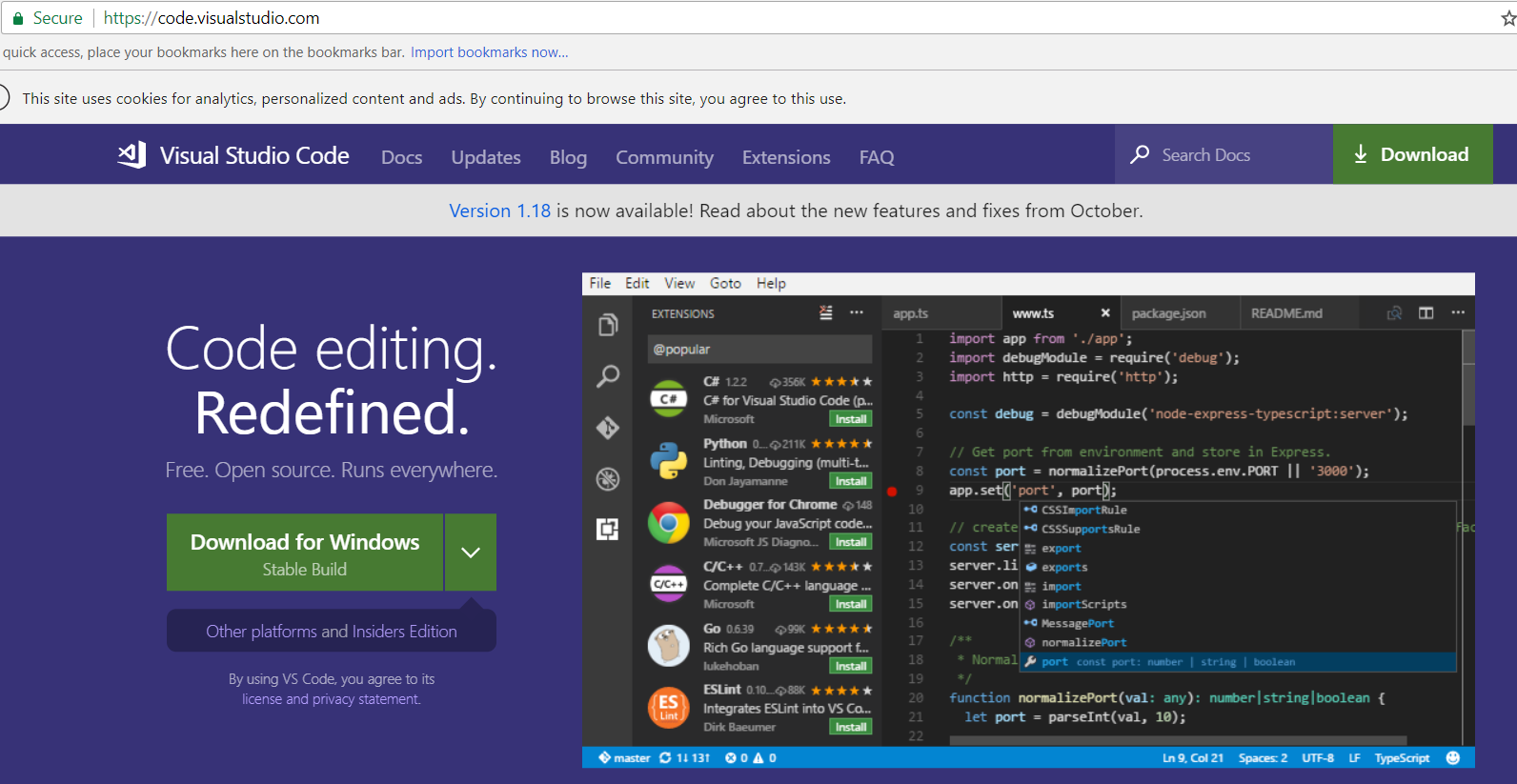Open the Debug icon in the activity bar

click(608, 478)
